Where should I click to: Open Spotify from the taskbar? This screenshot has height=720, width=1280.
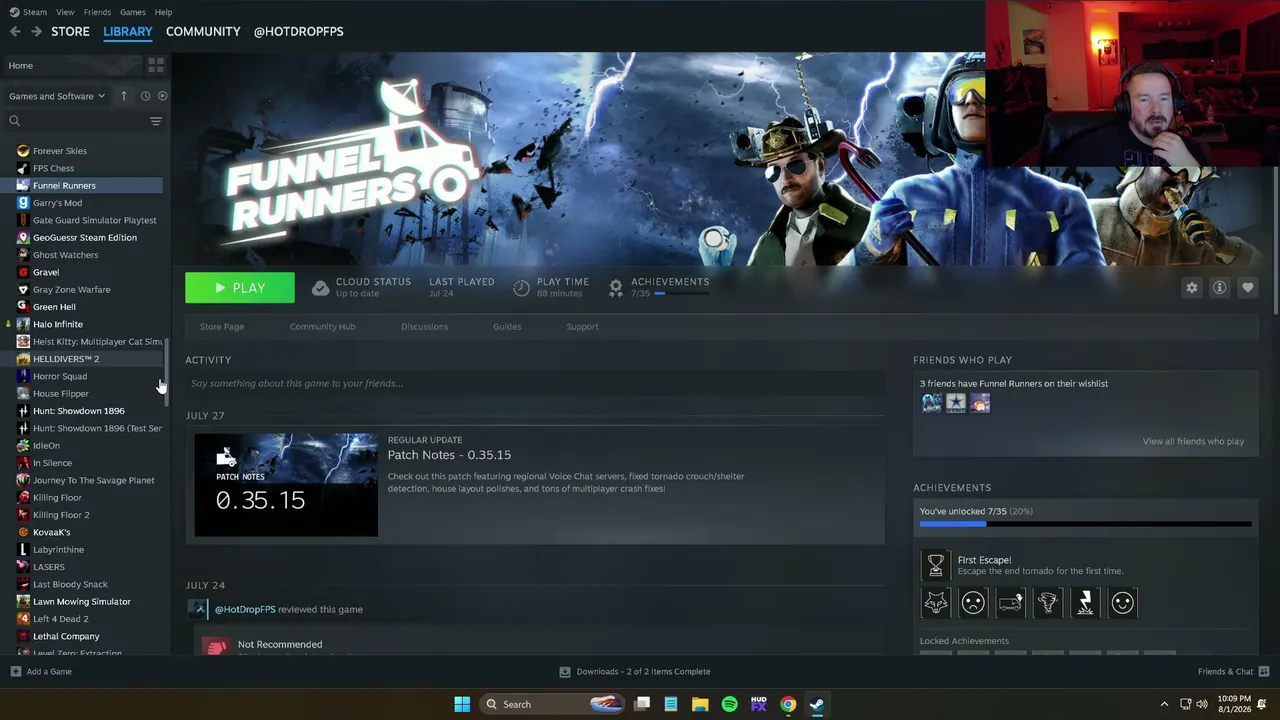click(729, 704)
